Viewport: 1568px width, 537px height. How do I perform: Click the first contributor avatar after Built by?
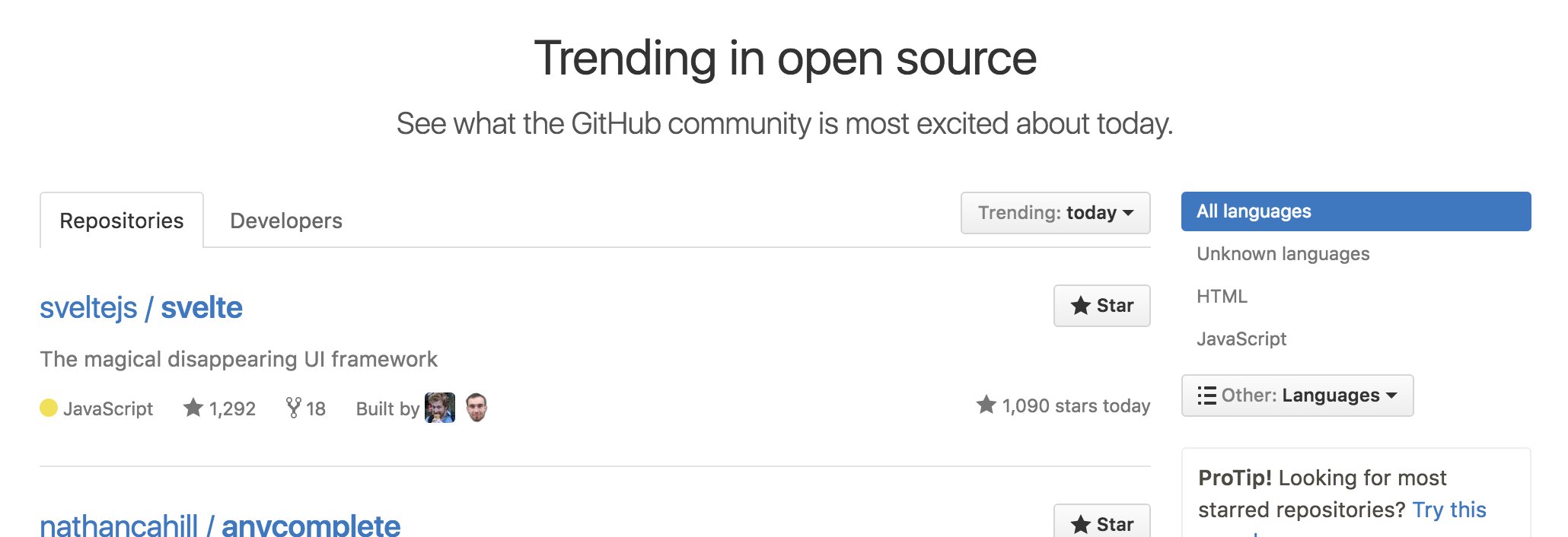(x=440, y=408)
